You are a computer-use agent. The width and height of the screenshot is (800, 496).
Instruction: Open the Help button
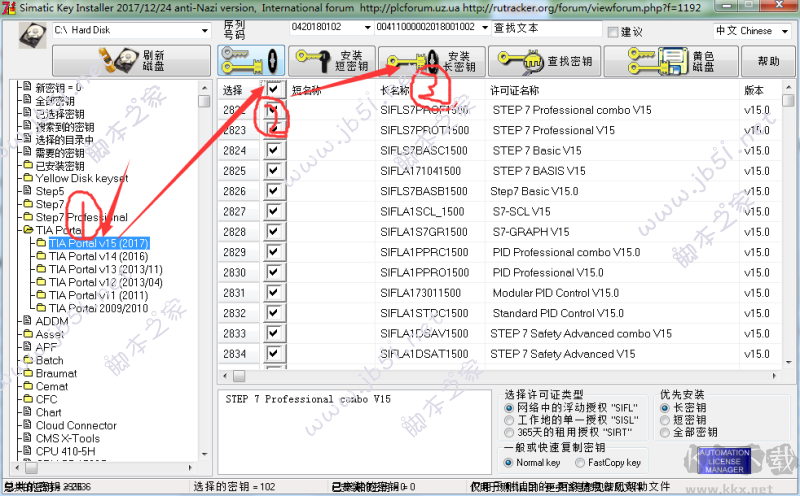(768, 61)
